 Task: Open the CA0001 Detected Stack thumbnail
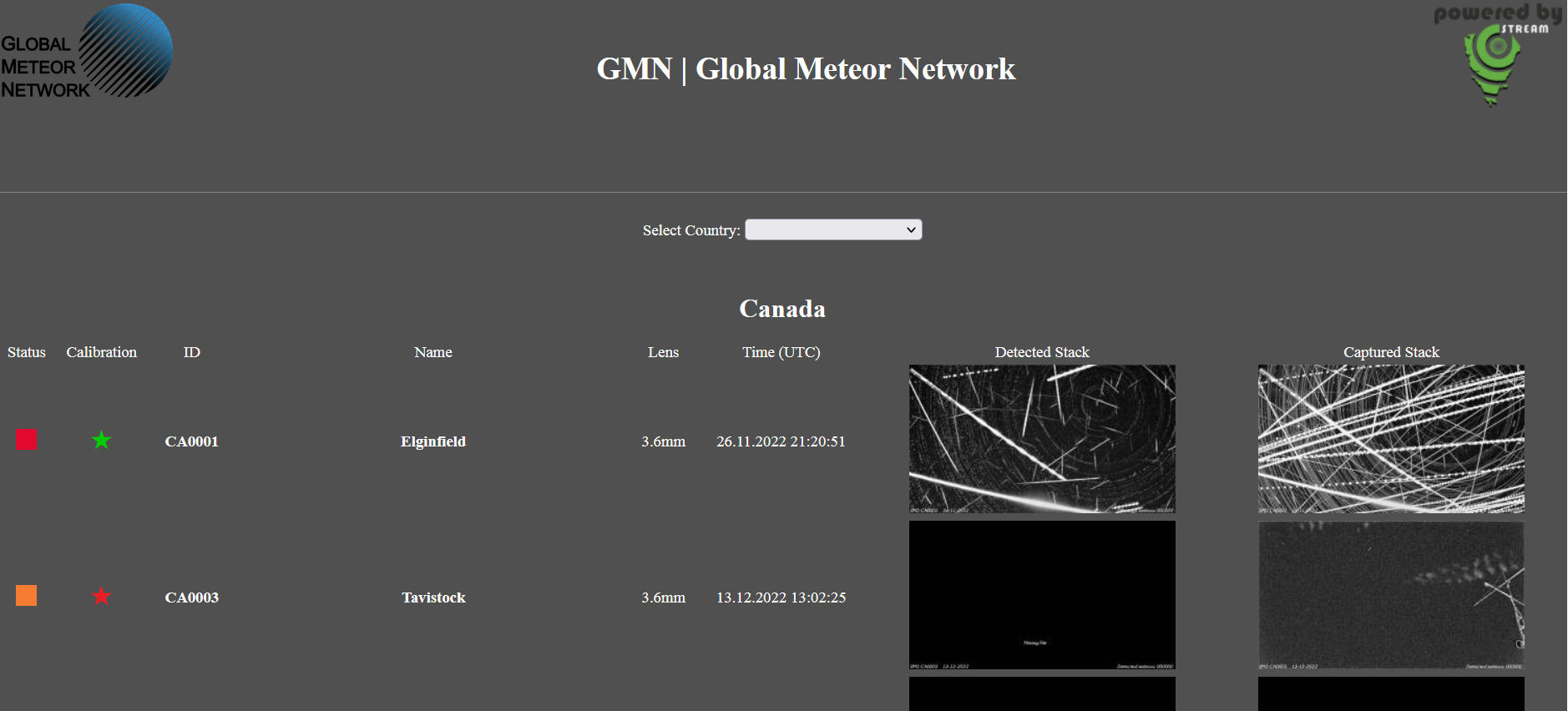point(1042,439)
